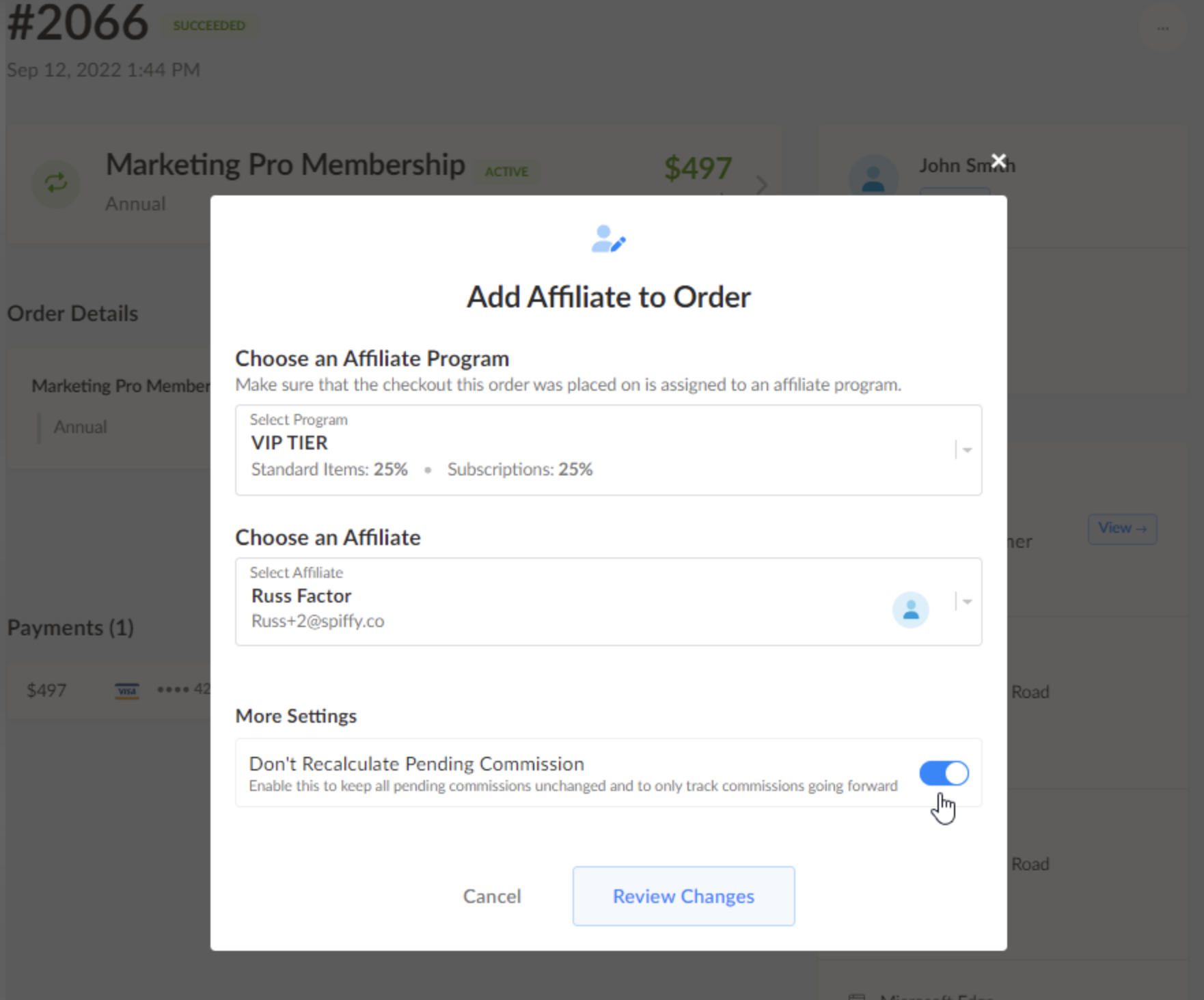Toggle Don't Recalculate Pending Commission switch
Screen dimensions: 1204x1000
click(x=944, y=773)
